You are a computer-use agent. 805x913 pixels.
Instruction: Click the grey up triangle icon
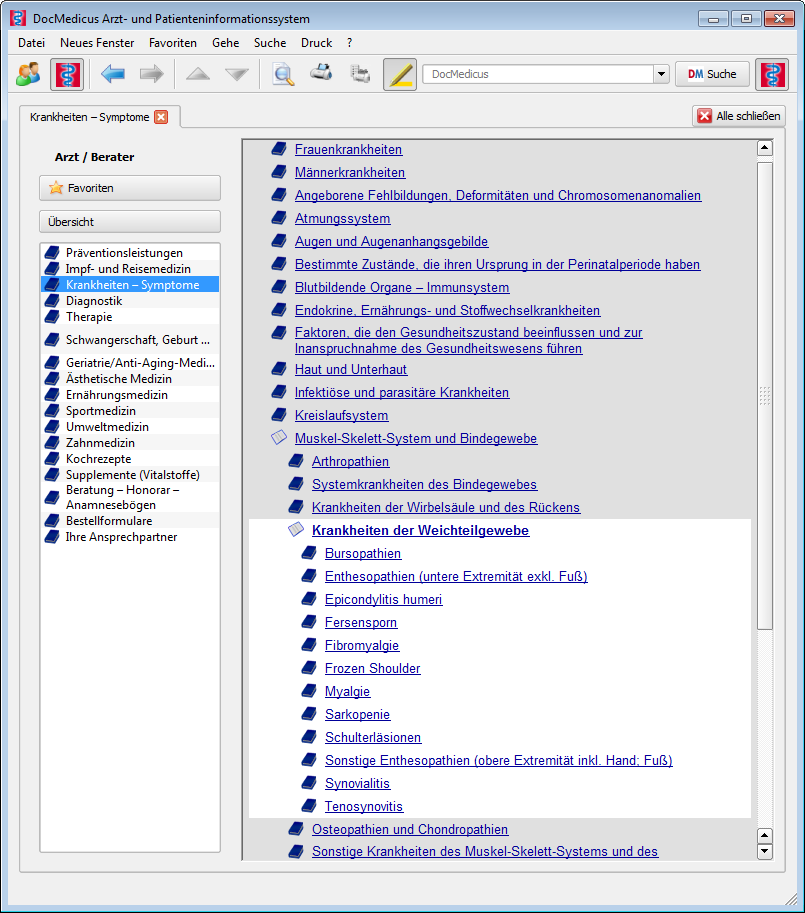click(198, 74)
